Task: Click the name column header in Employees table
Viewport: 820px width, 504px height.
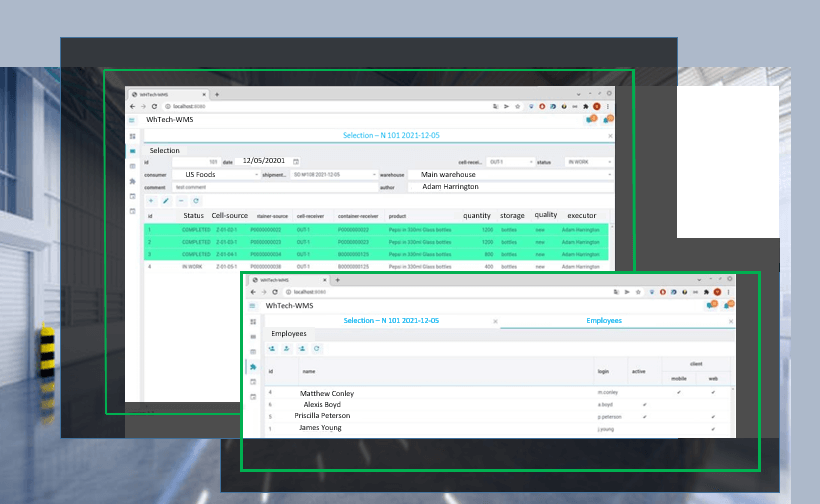Action: click(x=309, y=371)
